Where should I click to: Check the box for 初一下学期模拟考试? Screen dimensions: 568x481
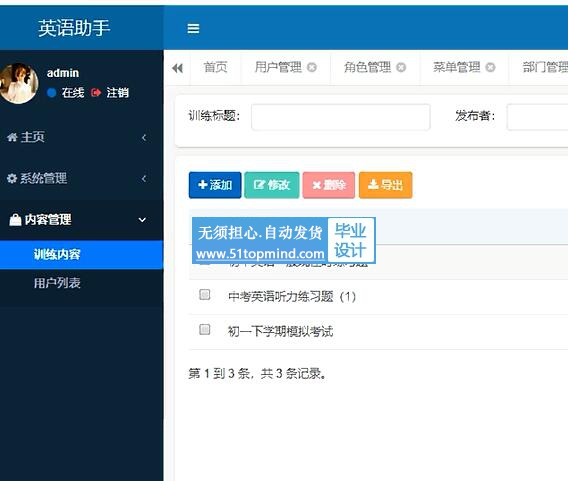click(205, 329)
